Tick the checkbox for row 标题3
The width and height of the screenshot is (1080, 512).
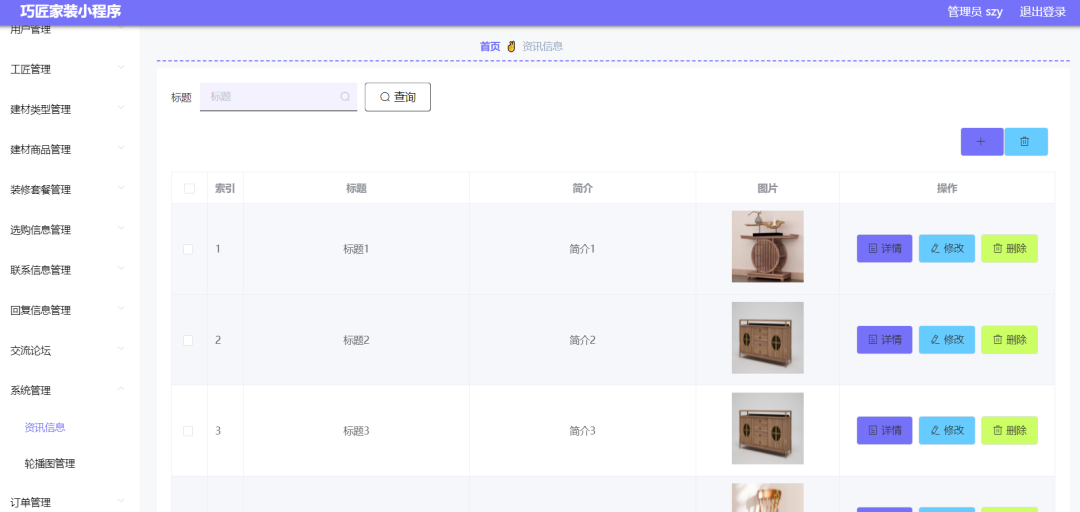(188, 431)
